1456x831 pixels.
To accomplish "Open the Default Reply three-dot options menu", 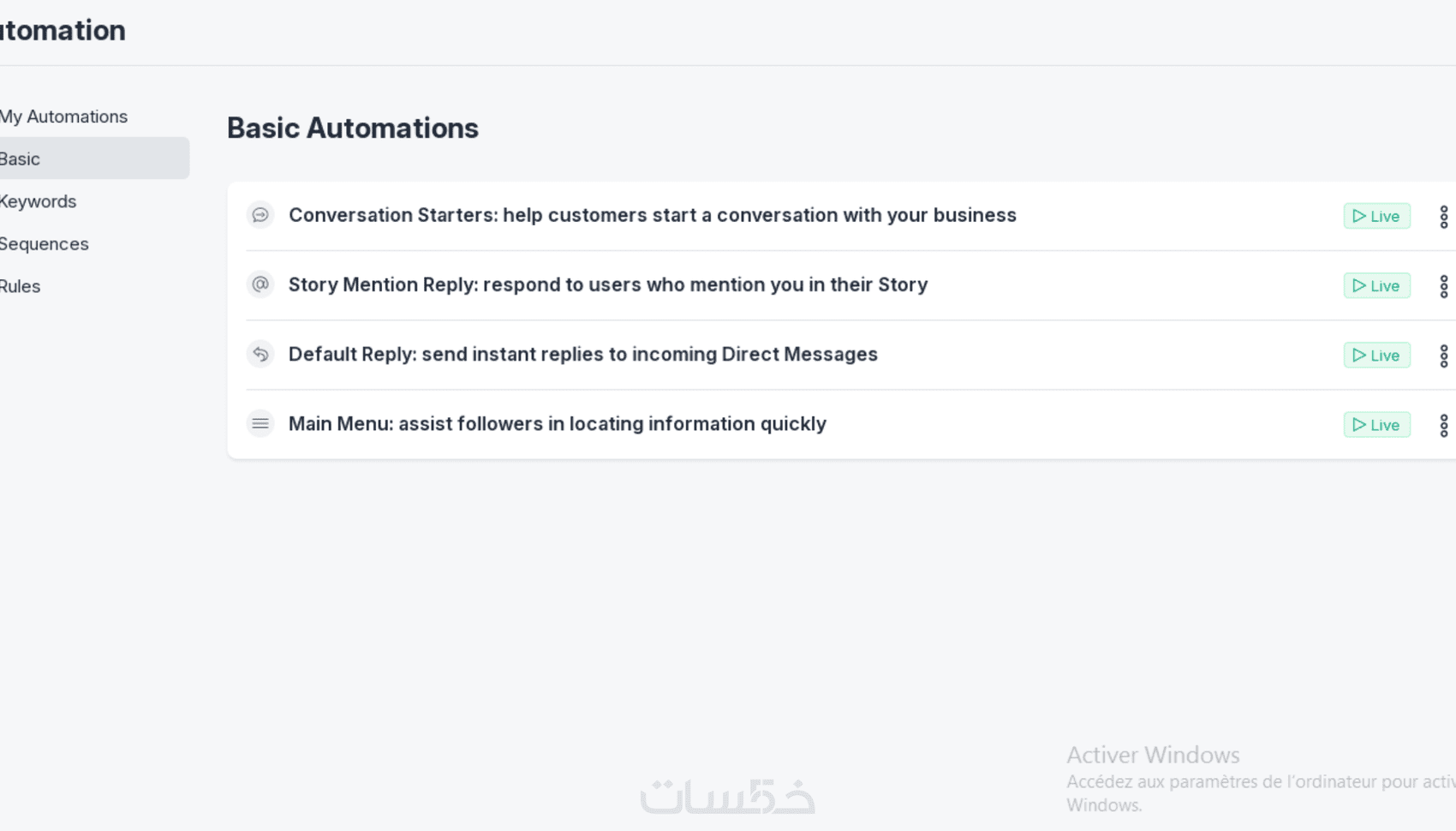I will [1443, 356].
